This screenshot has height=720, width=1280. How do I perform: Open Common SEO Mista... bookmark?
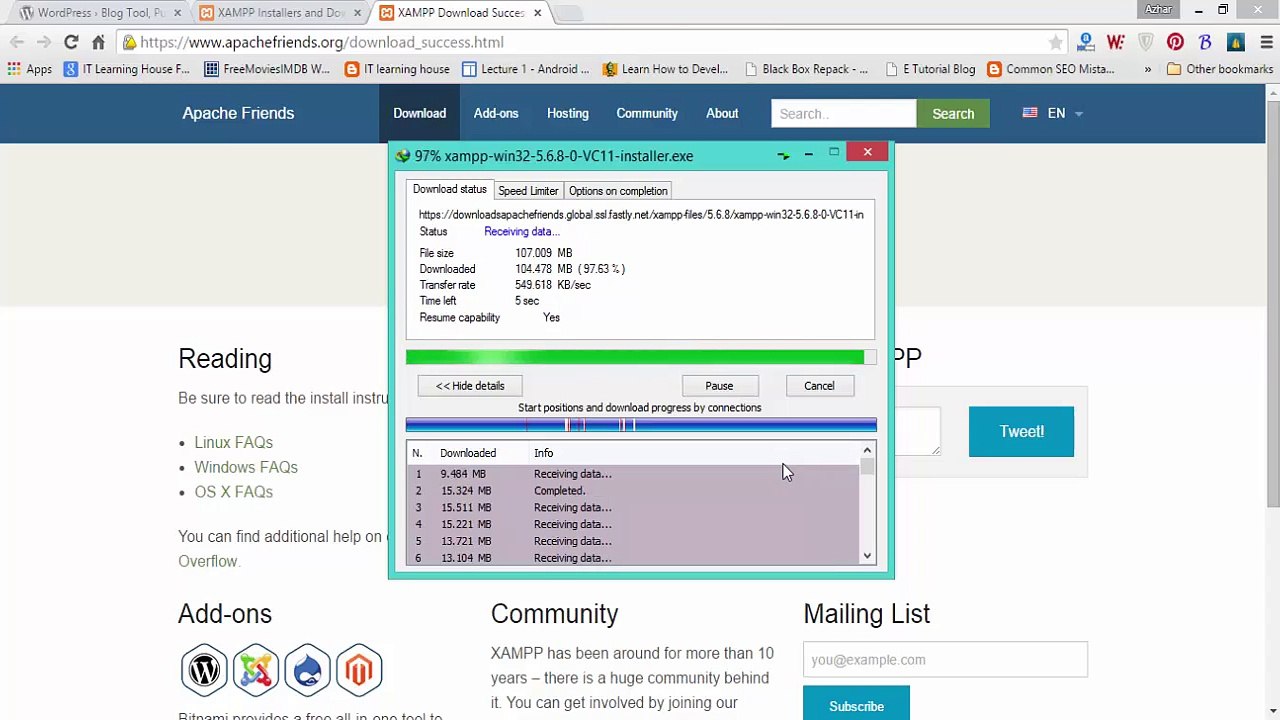1051,69
